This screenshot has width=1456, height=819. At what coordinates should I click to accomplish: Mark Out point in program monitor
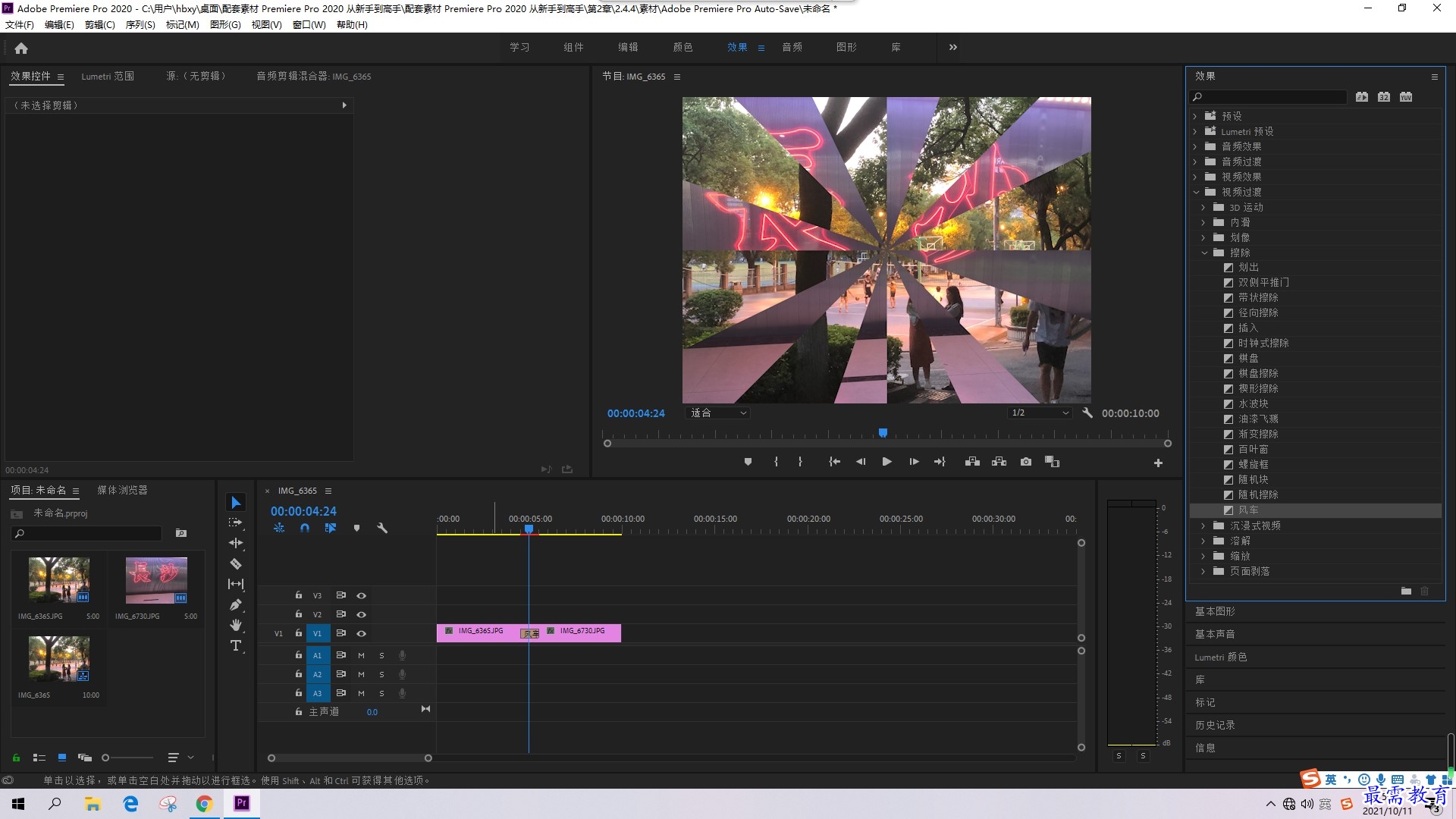(x=800, y=462)
